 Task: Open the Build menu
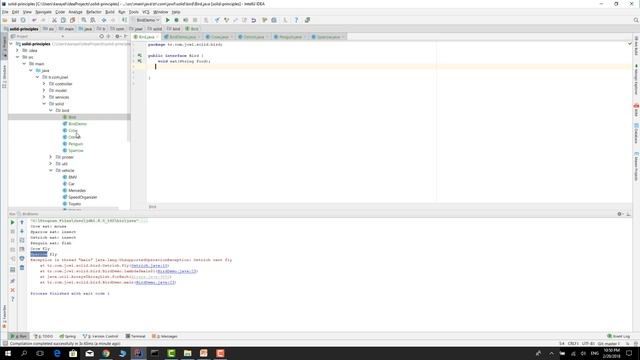click(x=110, y=12)
